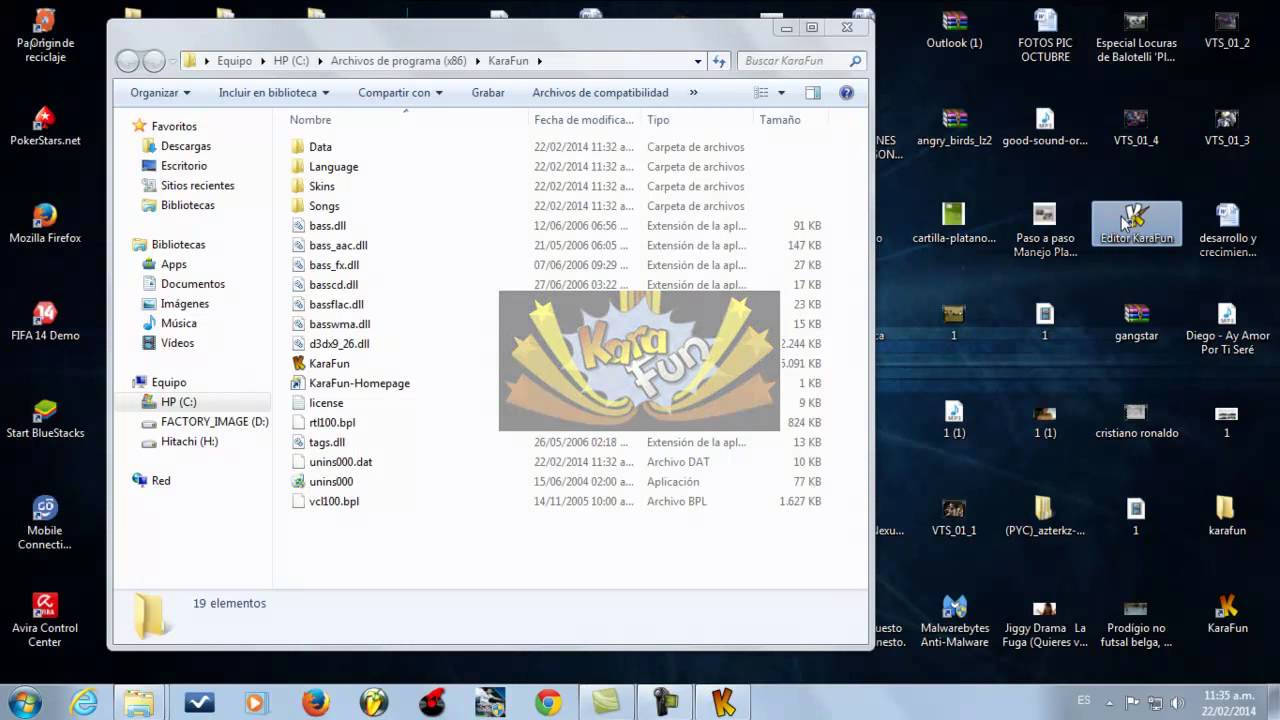The image size is (1280, 720).
Task: Click the KaraFun taskbar icon
Action: (723, 702)
